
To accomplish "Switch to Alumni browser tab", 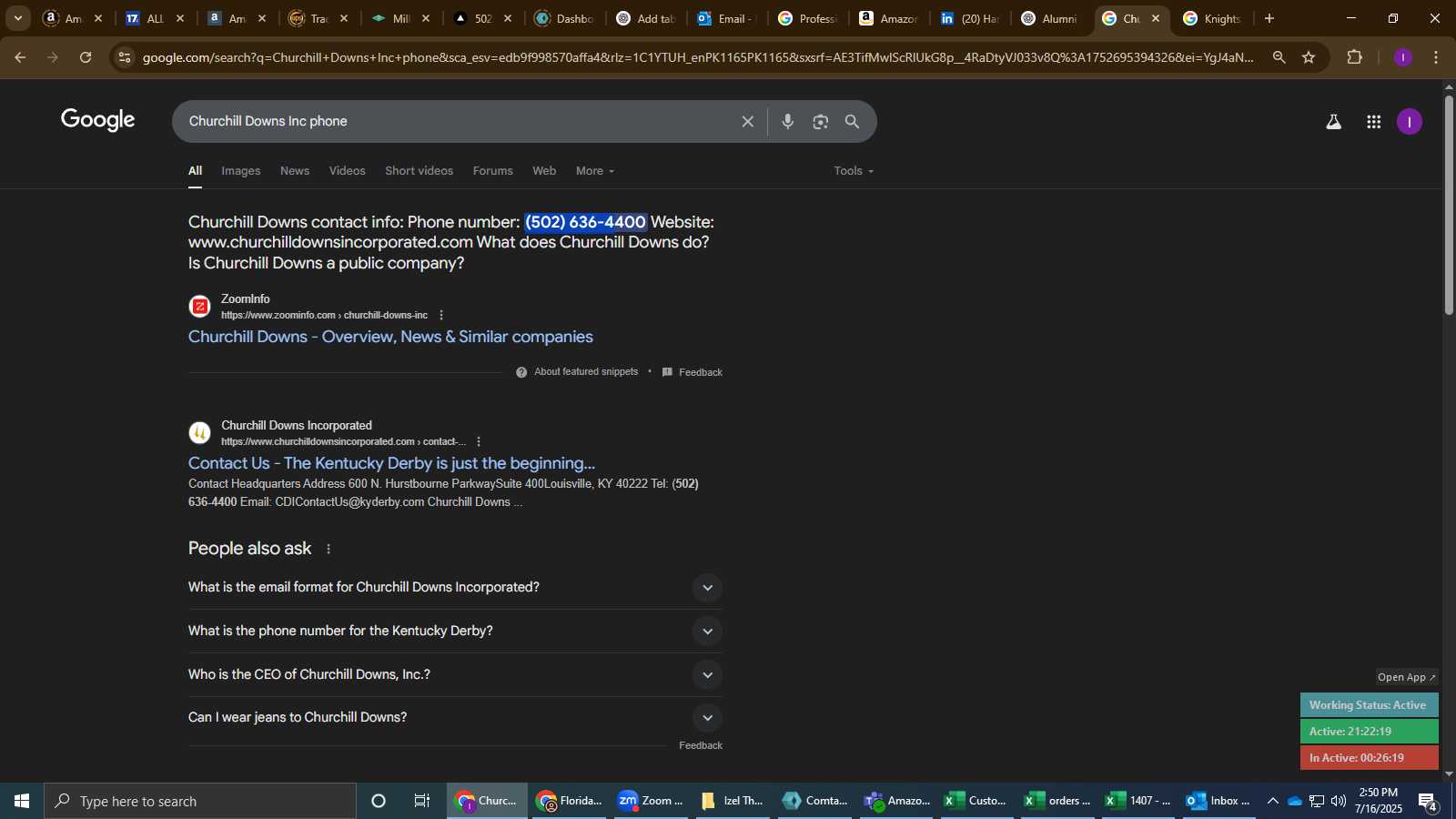I will coord(1050,18).
